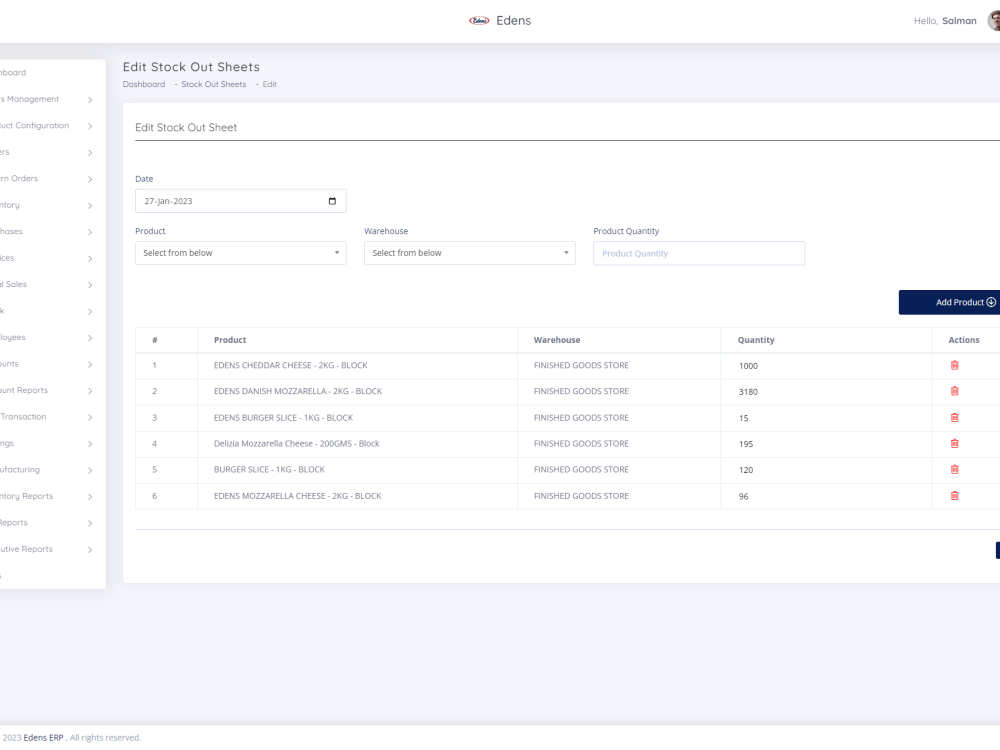Image resolution: width=1000 pixels, height=750 pixels.
Task: Open Stock Out Sheets breadcrumb link
Action: [214, 84]
